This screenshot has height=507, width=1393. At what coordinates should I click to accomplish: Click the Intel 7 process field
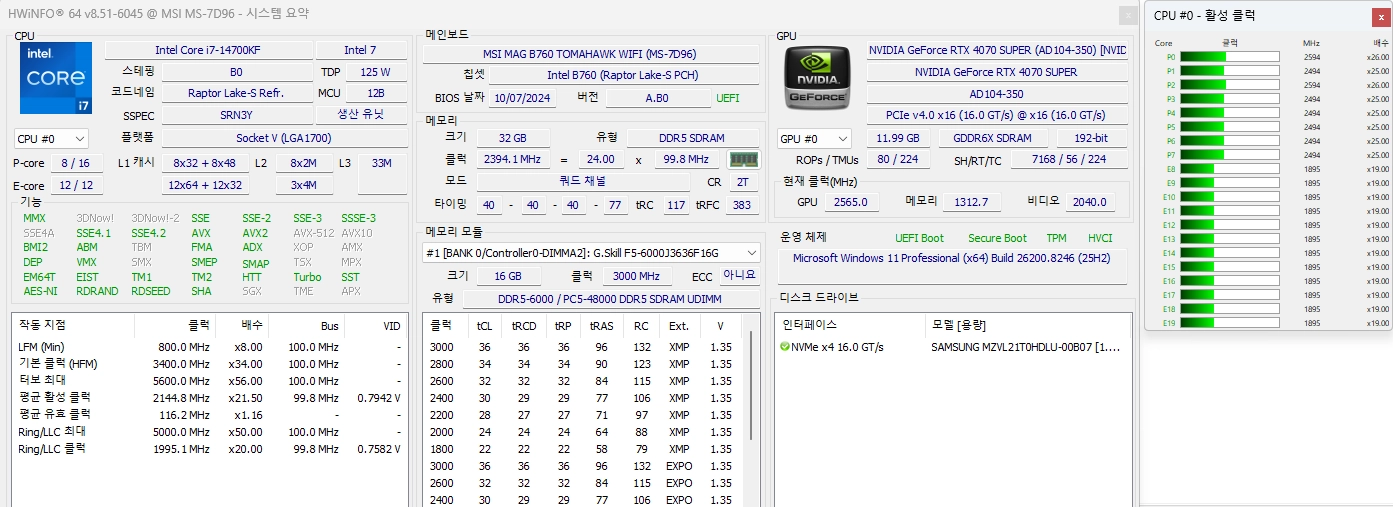(x=360, y=50)
